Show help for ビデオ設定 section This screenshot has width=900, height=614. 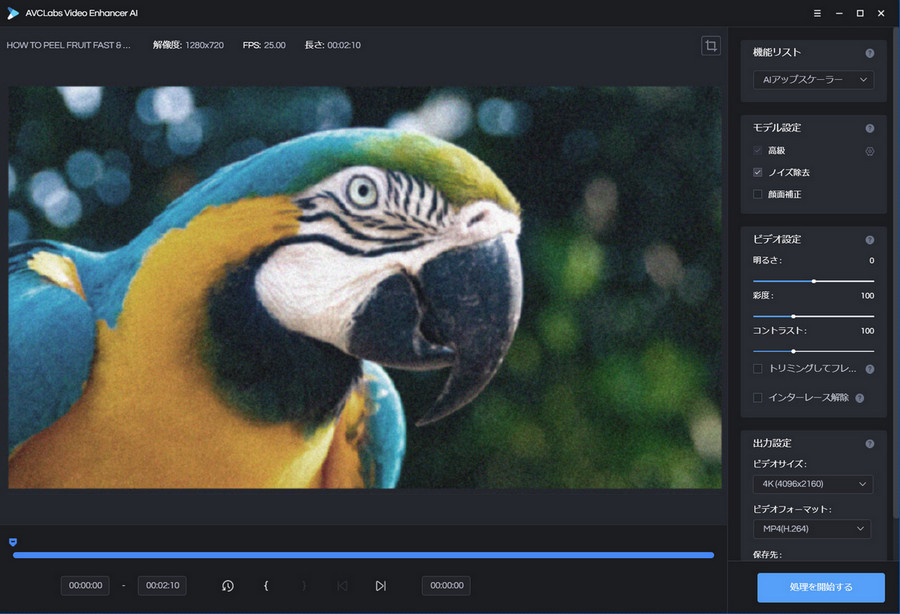coord(870,240)
